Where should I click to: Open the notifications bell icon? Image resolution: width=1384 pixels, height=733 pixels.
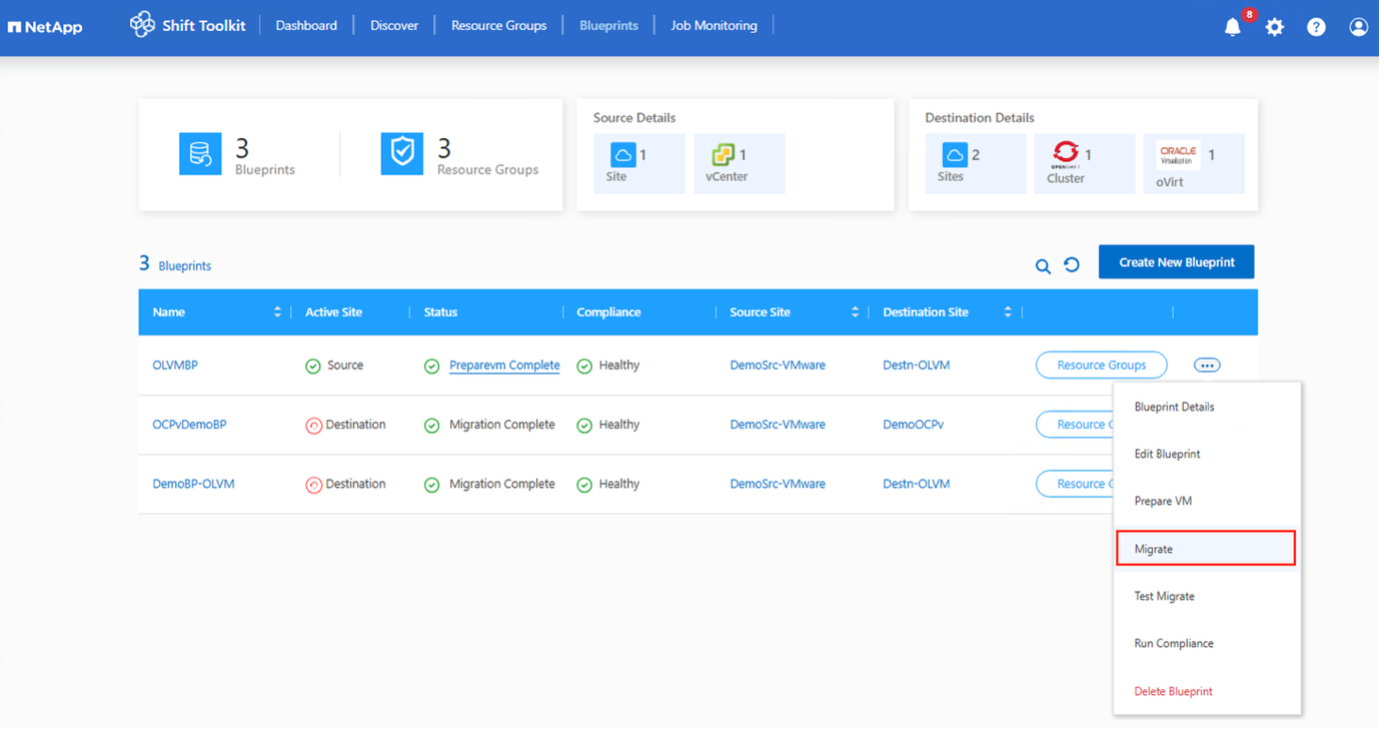[x=1232, y=27]
